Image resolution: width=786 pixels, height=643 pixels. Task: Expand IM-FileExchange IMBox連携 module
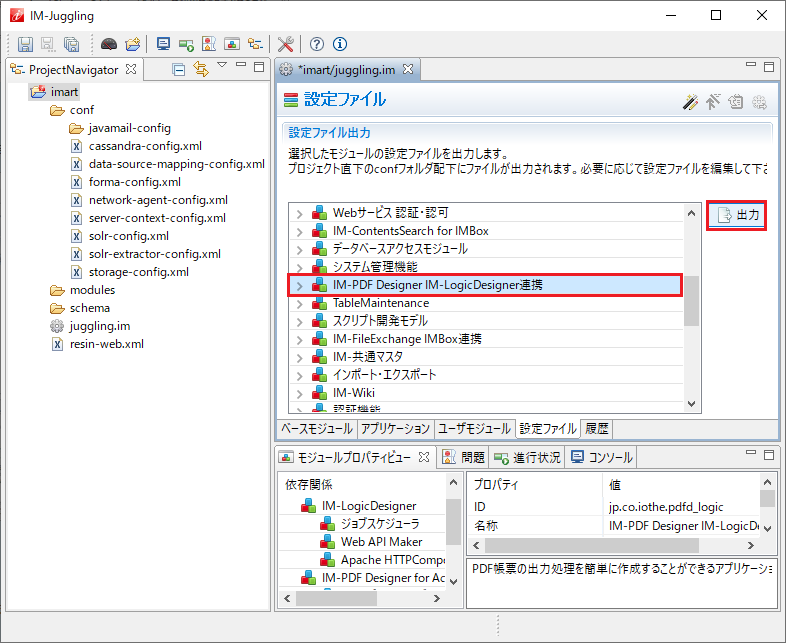pyautogui.click(x=300, y=340)
